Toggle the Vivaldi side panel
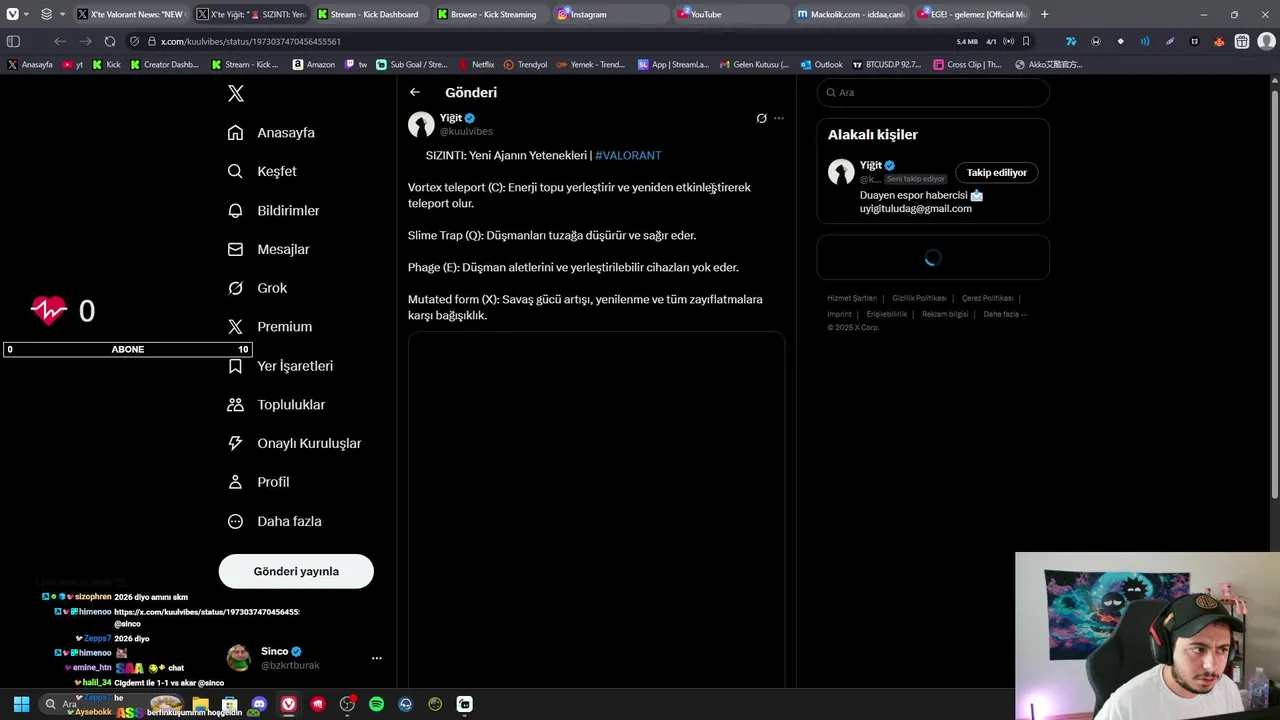 coord(13,41)
